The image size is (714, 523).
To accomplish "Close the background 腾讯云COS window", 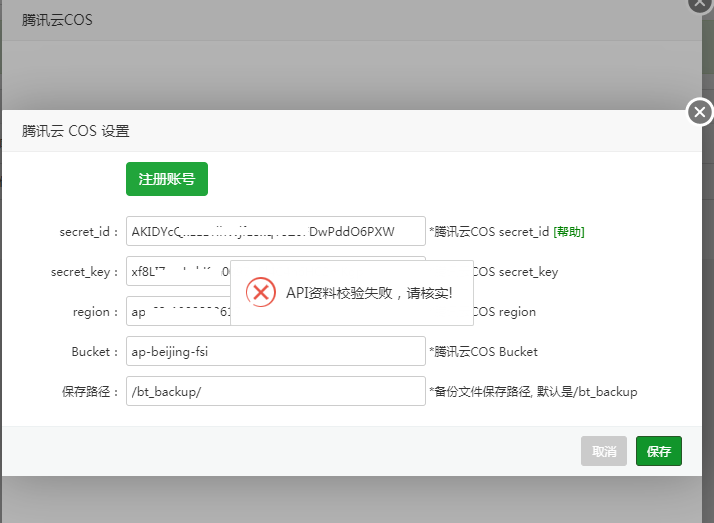I will (x=700, y=4).
